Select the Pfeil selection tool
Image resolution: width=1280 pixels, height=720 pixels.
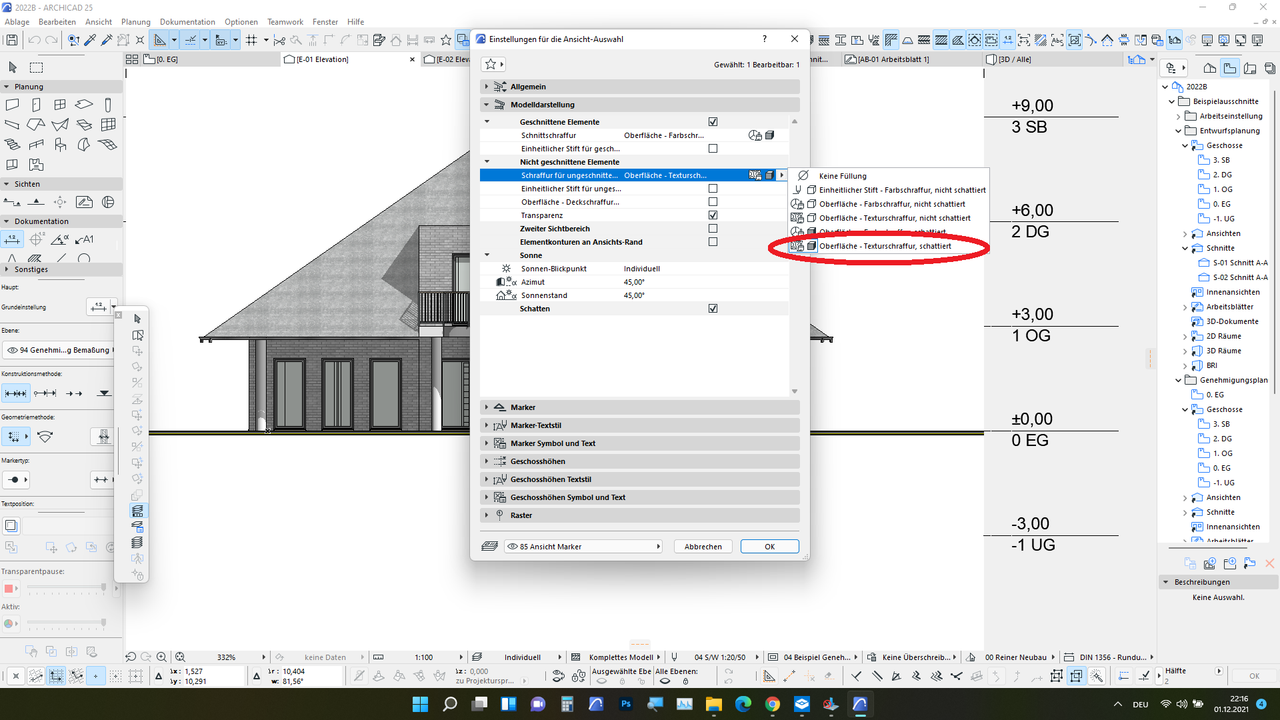pyautogui.click(x=12, y=67)
